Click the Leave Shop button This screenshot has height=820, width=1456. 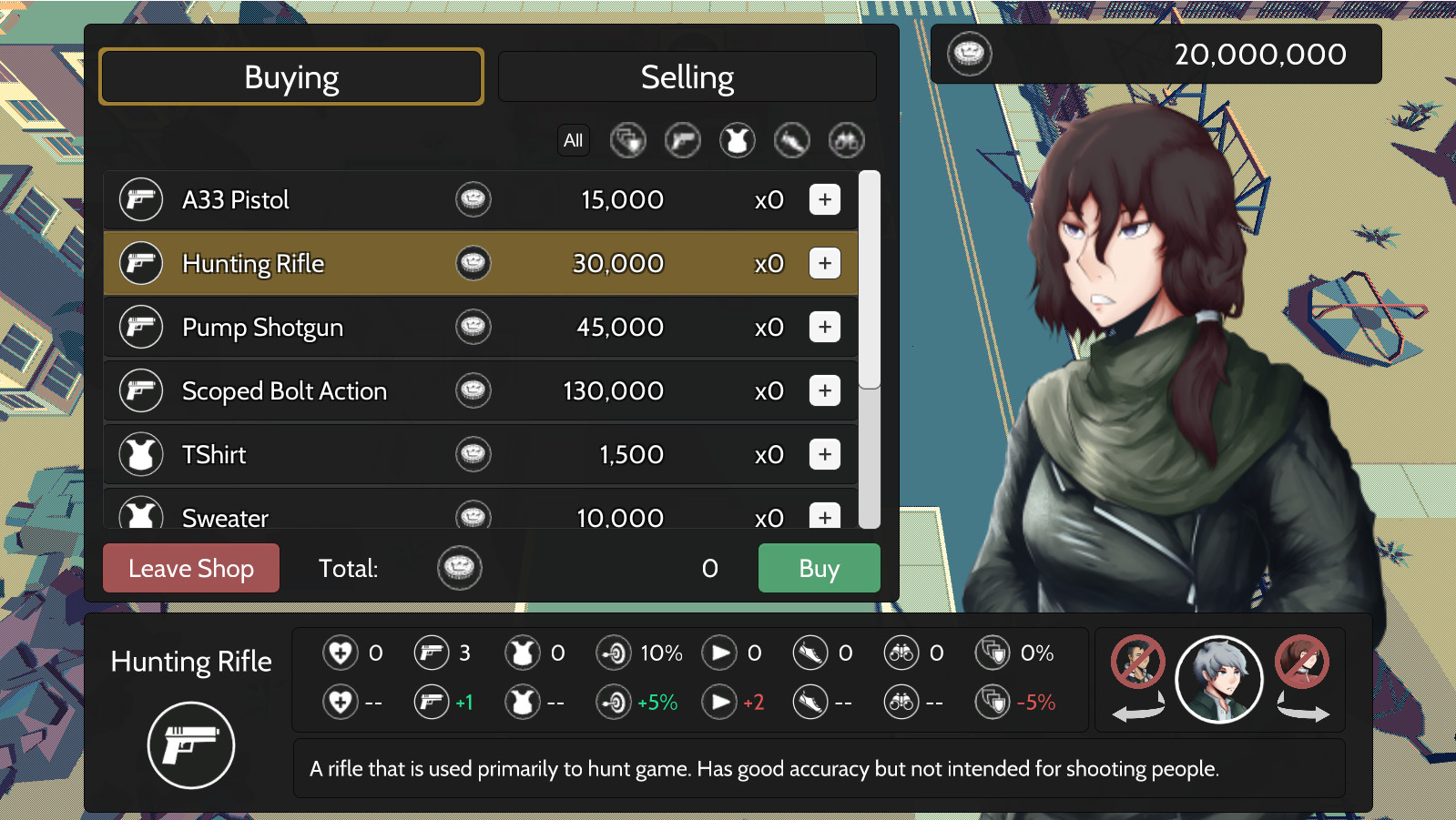pos(191,568)
